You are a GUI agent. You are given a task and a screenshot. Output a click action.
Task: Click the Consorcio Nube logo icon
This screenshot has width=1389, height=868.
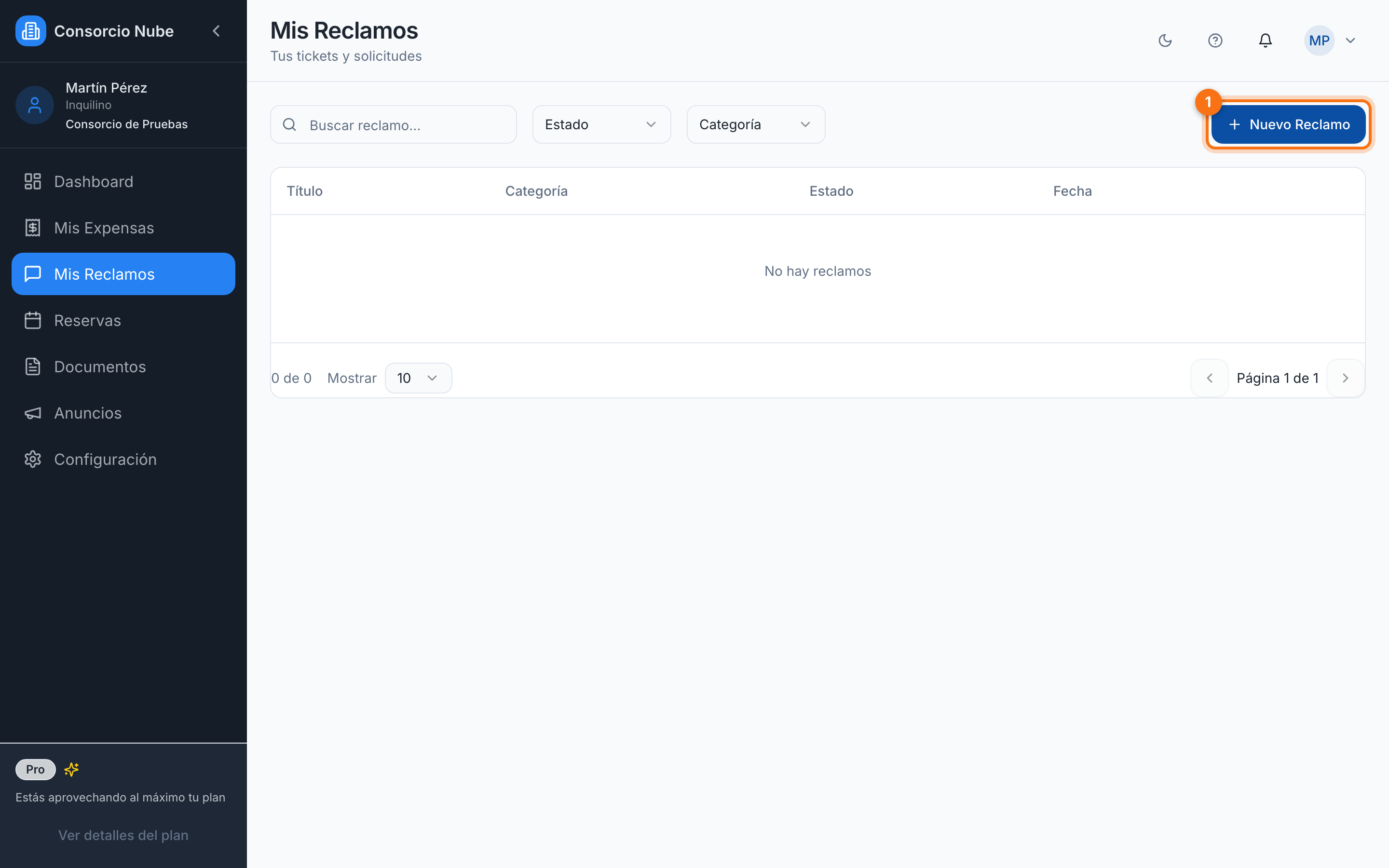point(30,31)
